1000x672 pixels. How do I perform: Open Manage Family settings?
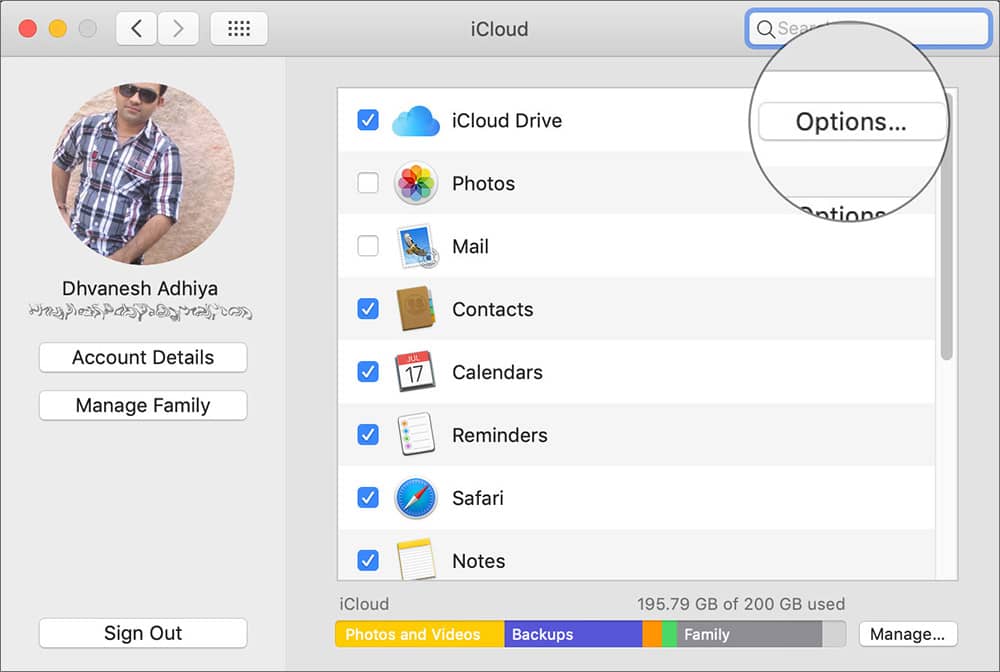[142, 405]
